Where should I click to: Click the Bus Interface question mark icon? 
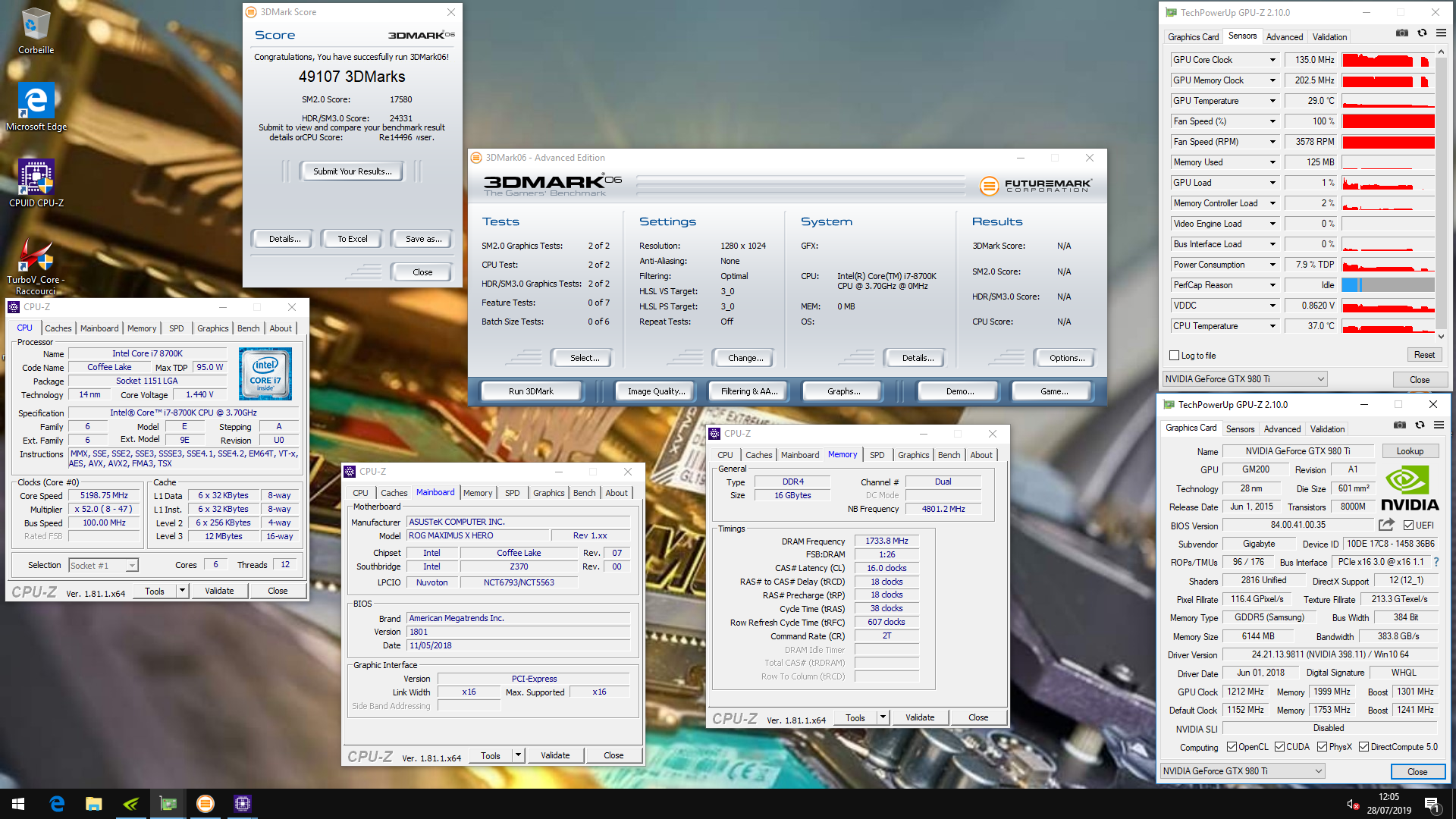pyautogui.click(x=1436, y=562)
